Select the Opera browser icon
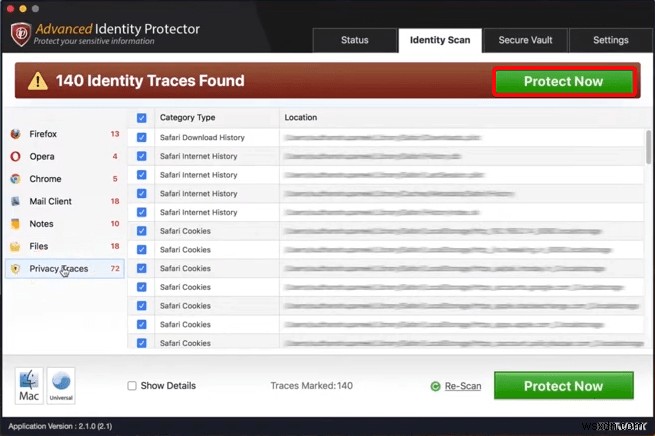The width and height of the screenshot is (655, 436). [x=16, y=156]
